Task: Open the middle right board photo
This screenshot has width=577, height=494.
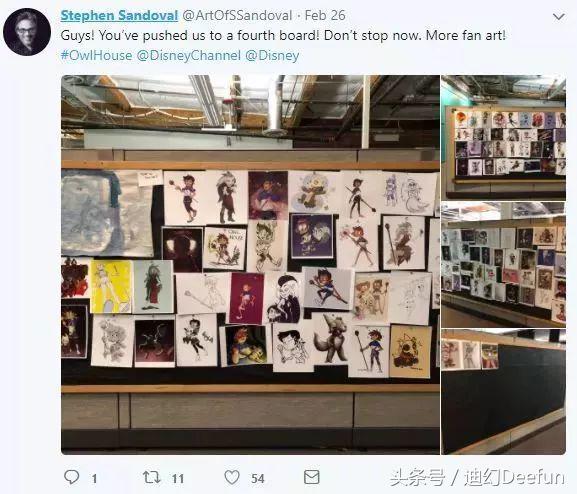Action: click(x=503, y=264)
